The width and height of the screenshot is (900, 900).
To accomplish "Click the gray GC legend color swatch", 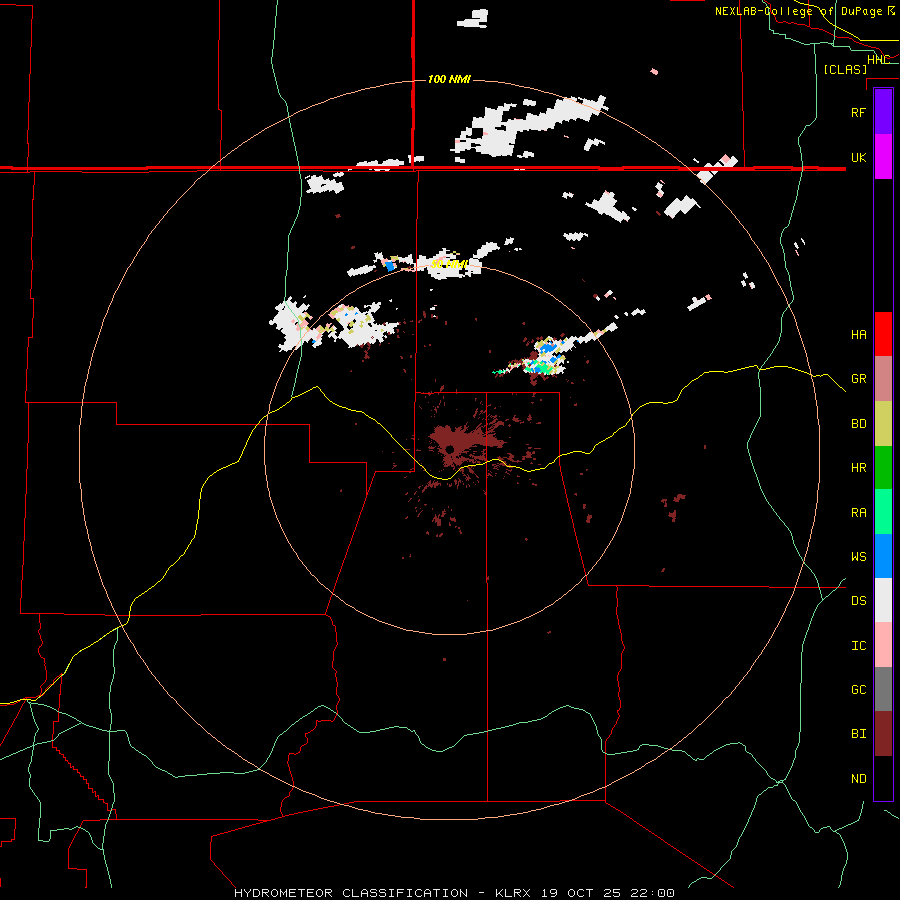I will (x=883, y=689).
